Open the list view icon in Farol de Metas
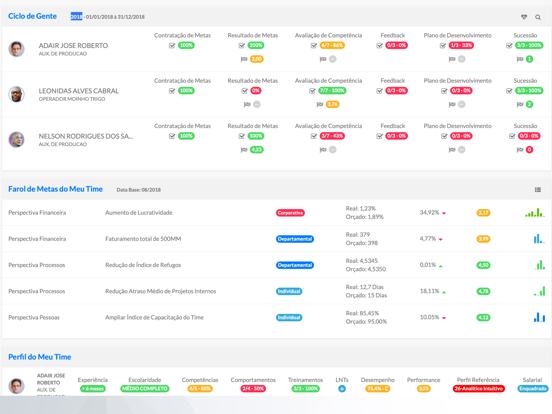The height and width of the screenshot is (414, 552). pos(538,190)
